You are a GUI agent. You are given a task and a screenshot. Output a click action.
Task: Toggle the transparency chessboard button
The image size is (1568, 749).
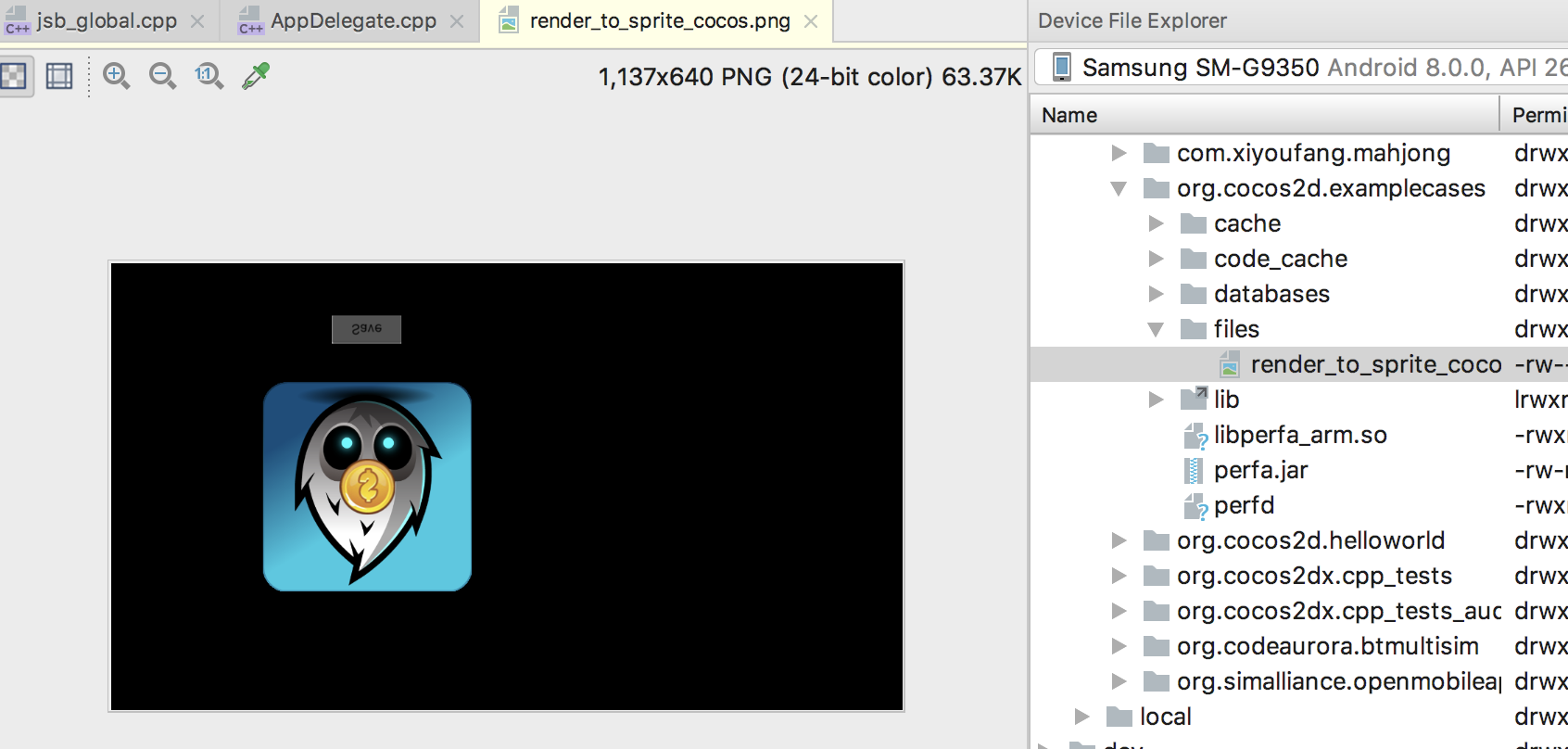[13, 76]
